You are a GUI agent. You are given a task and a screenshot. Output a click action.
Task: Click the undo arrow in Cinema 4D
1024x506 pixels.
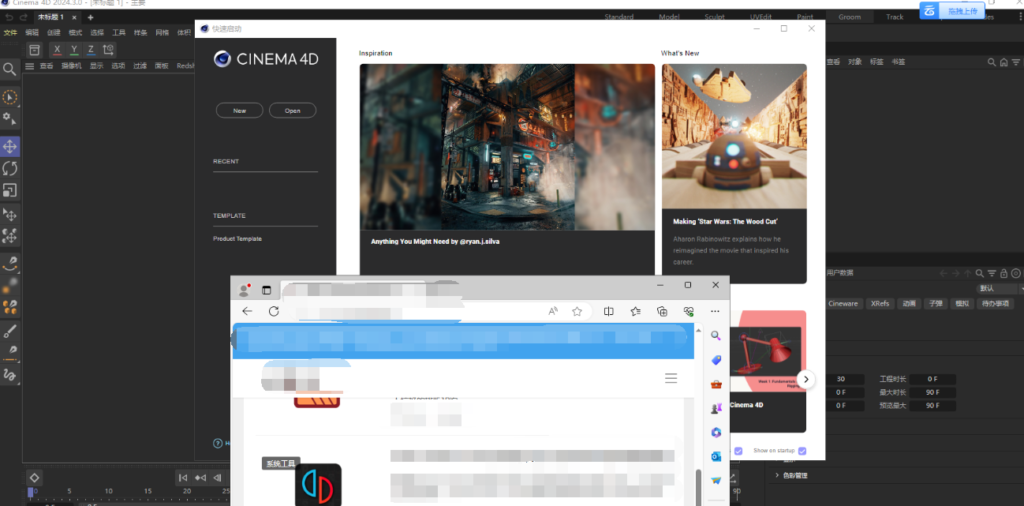pos(9,17)
